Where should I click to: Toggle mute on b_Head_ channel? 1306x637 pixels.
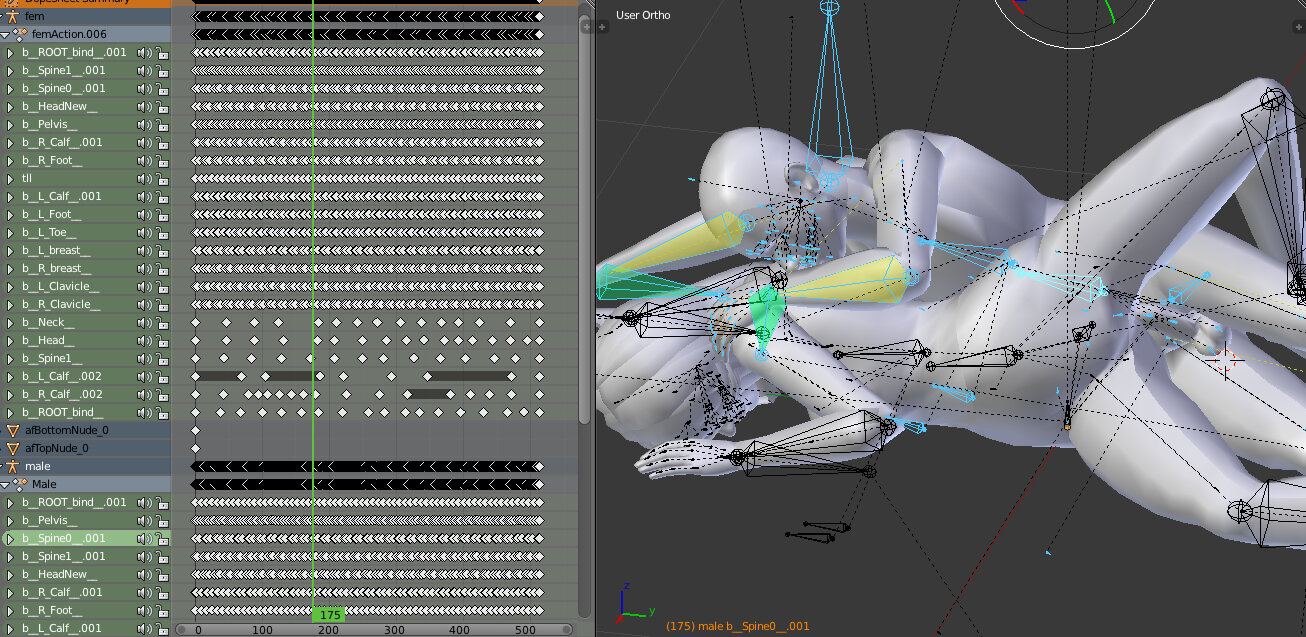click(x=144, y=340)
